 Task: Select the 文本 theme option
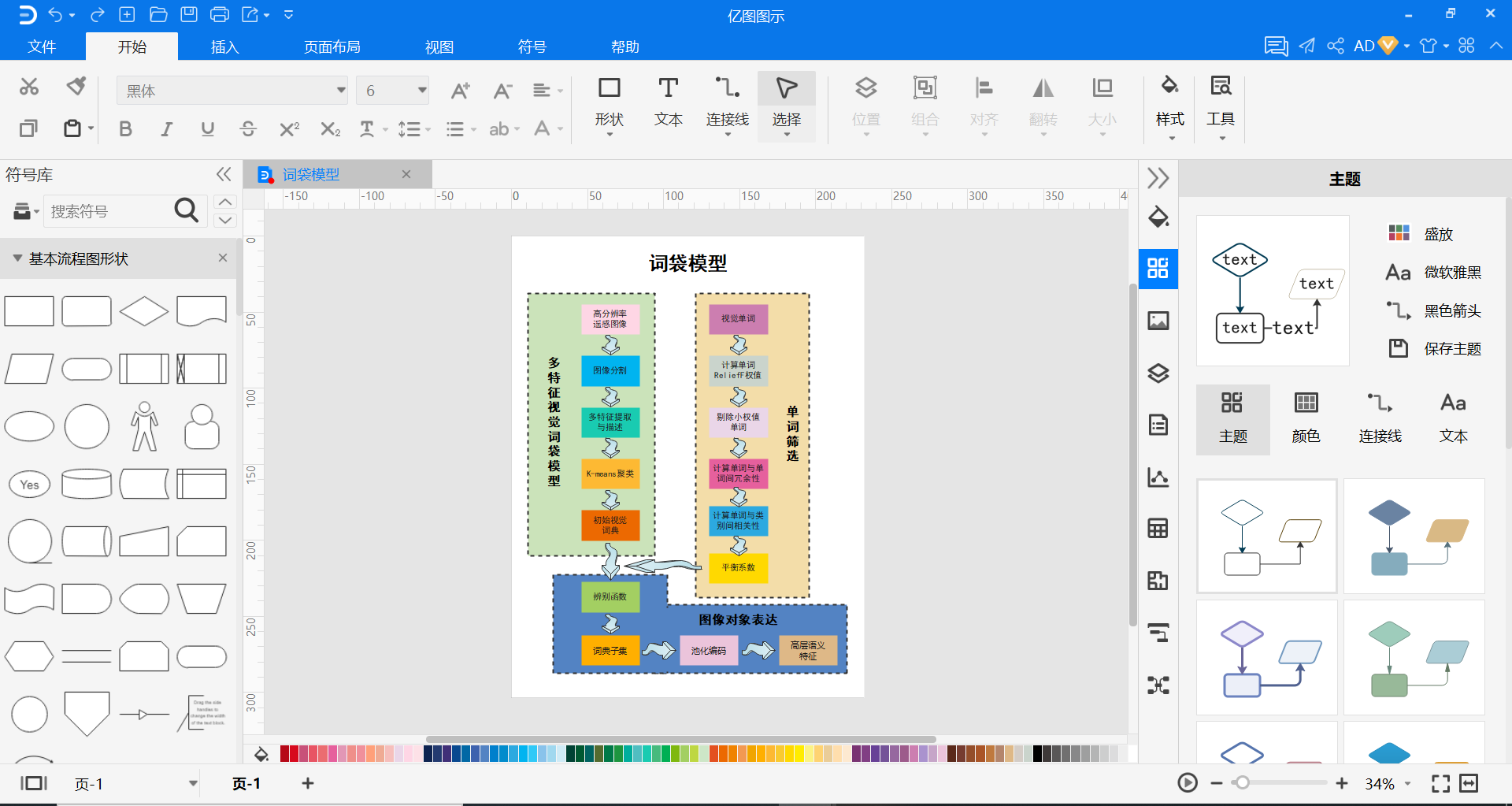(x=1453, y=419)
